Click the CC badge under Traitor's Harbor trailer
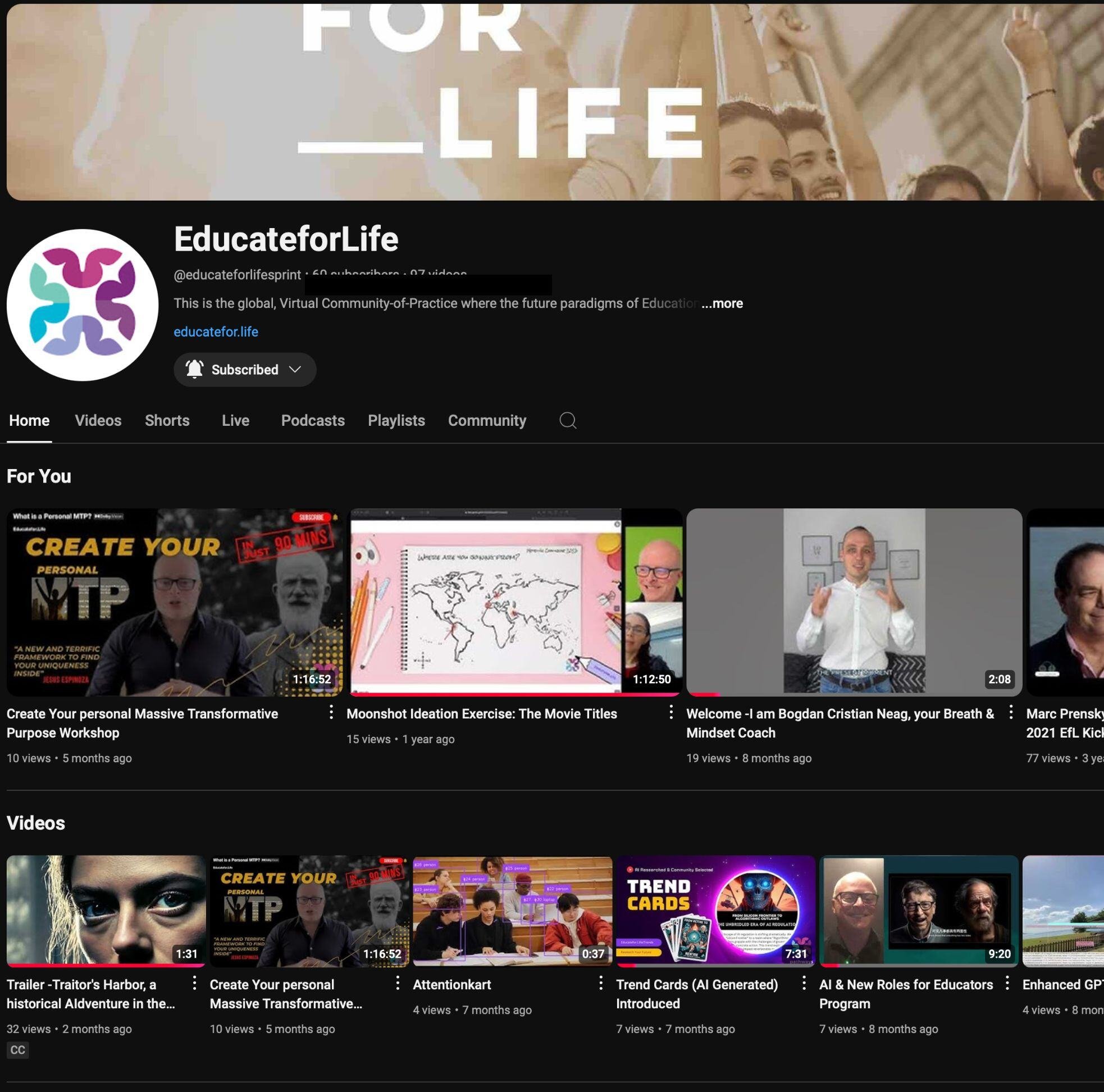 pos(18,1050)
